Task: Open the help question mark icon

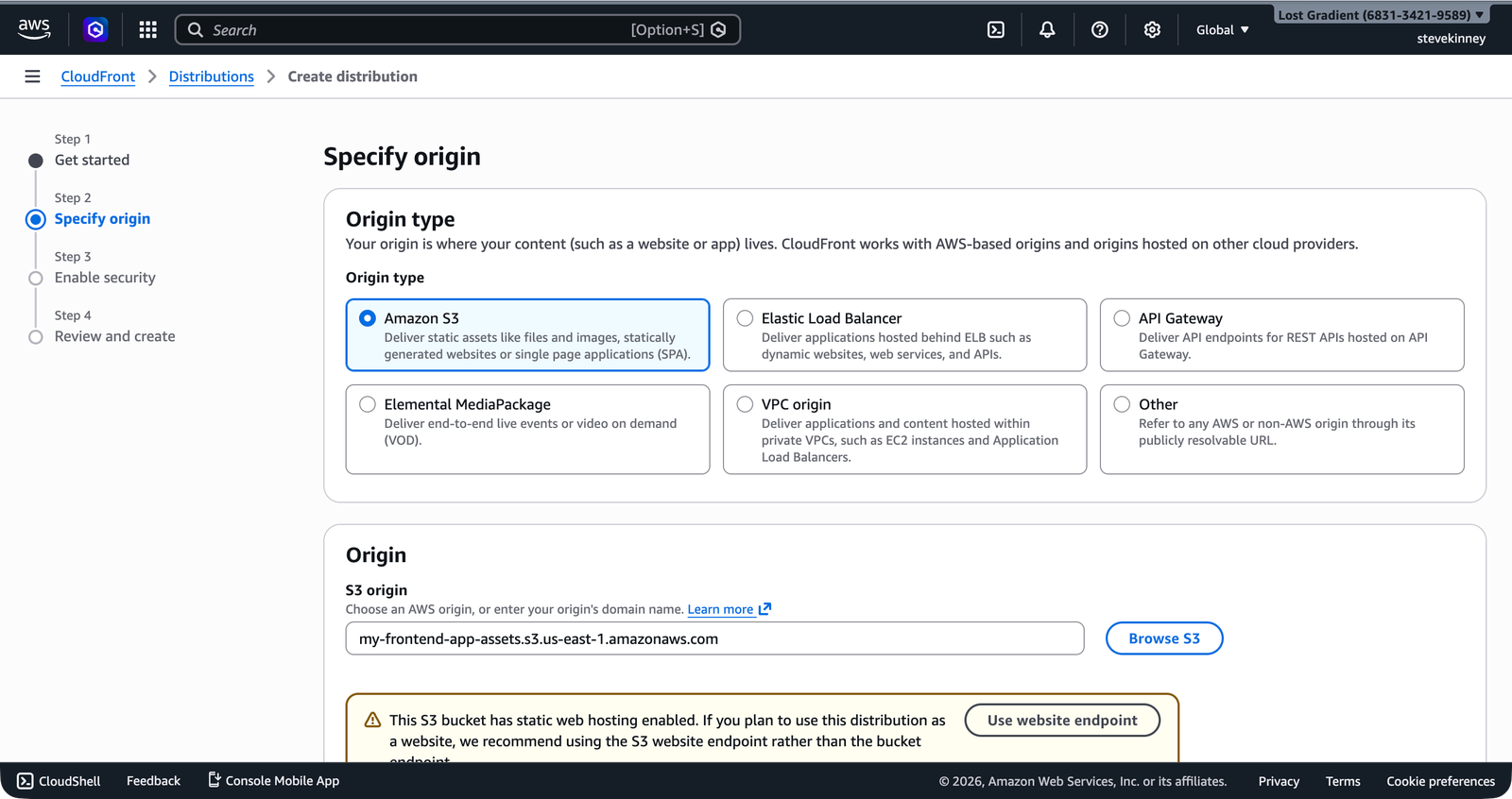Action: pyautogui.click(x=1100, y=30)
